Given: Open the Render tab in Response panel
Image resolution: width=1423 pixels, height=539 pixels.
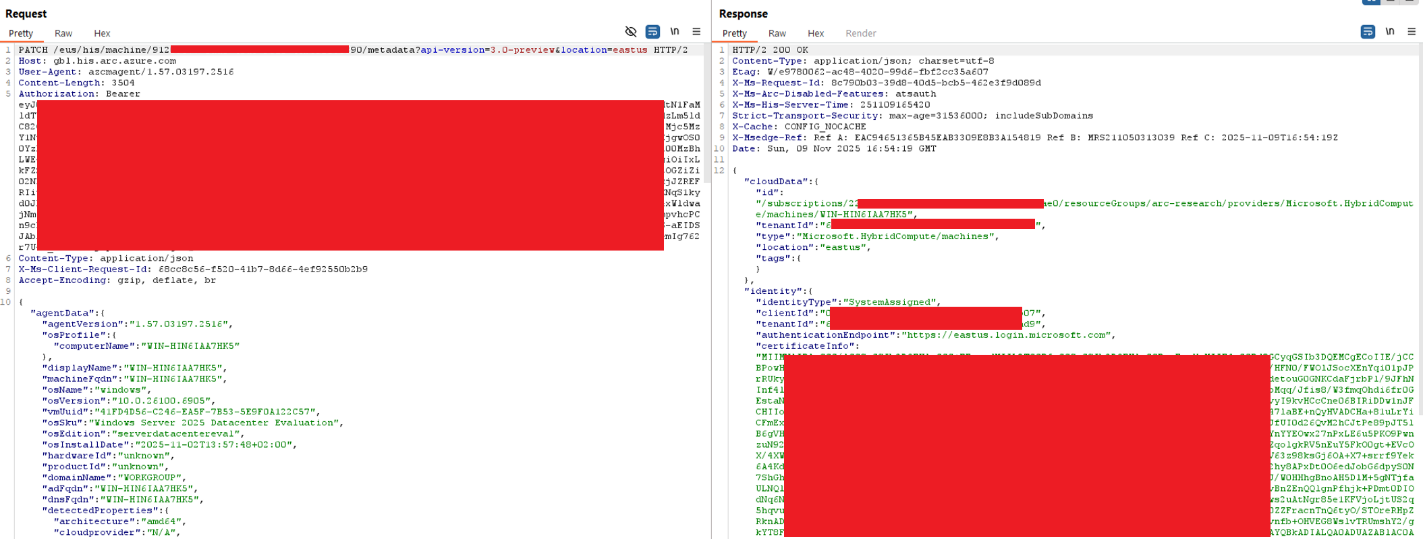Looking at the screenshot, I should coord(860,34).
